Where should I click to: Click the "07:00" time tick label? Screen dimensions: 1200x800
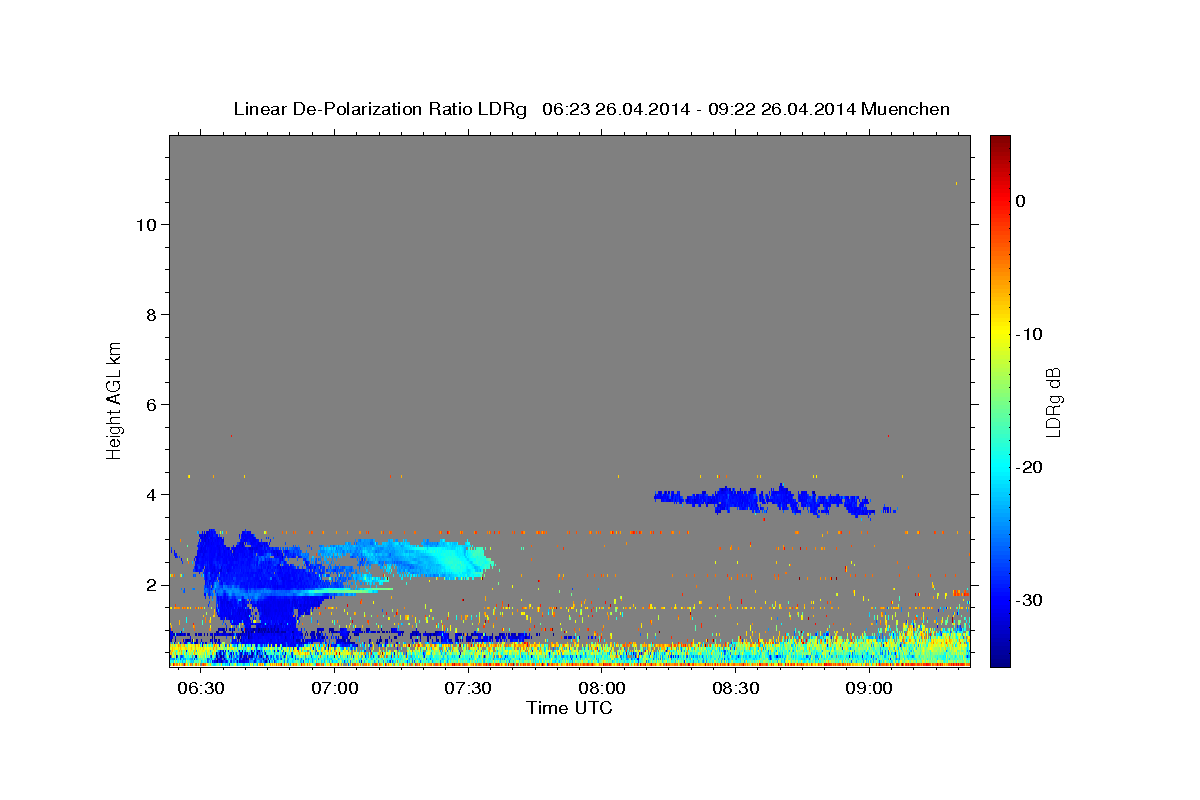pyautogui.click(x=334, y=689)
